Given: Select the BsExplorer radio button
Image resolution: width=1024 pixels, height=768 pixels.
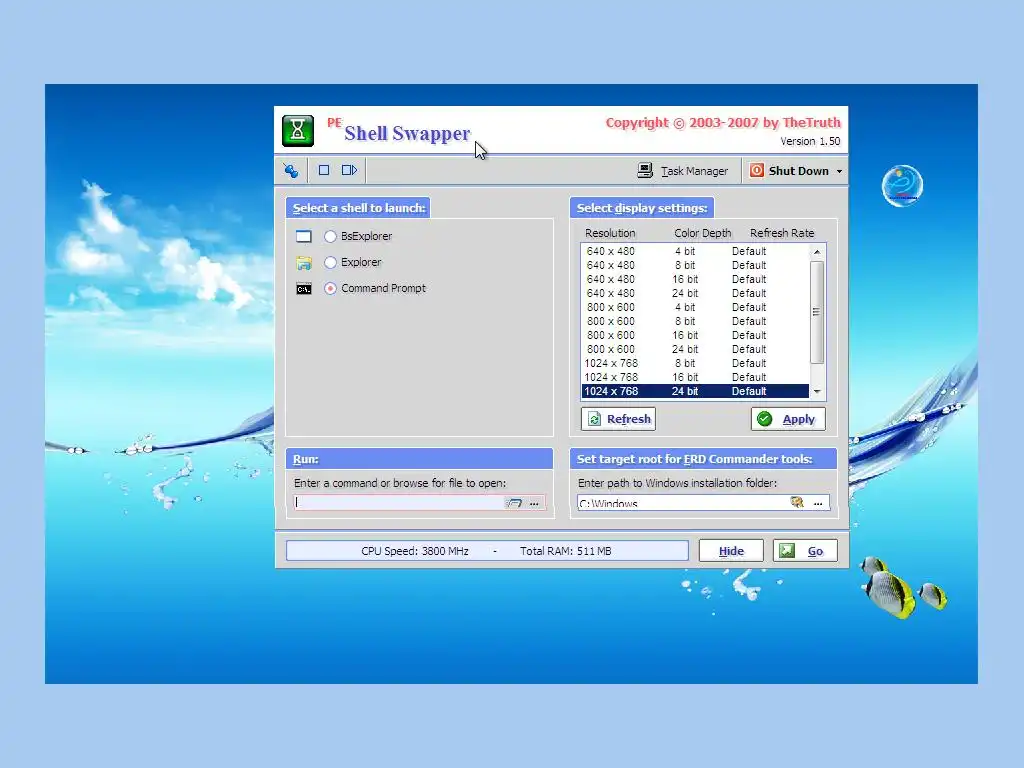Looking at the screenshot, I should [x=330, y=236].
